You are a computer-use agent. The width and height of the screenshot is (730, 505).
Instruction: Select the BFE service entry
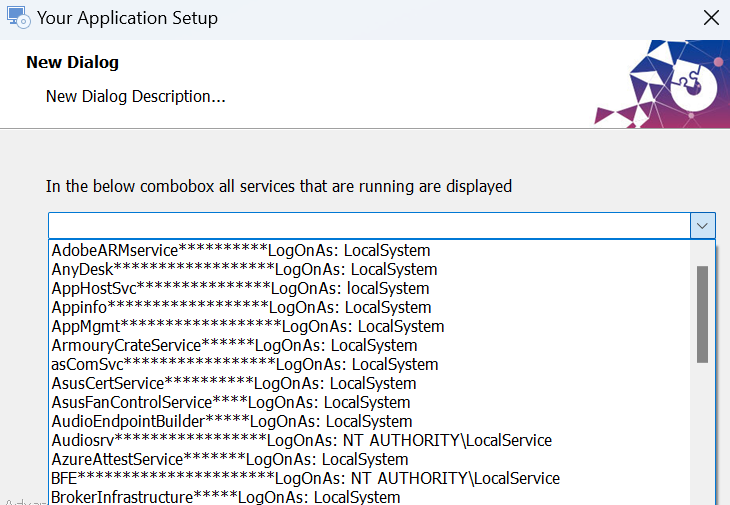[x=305, y=478]
